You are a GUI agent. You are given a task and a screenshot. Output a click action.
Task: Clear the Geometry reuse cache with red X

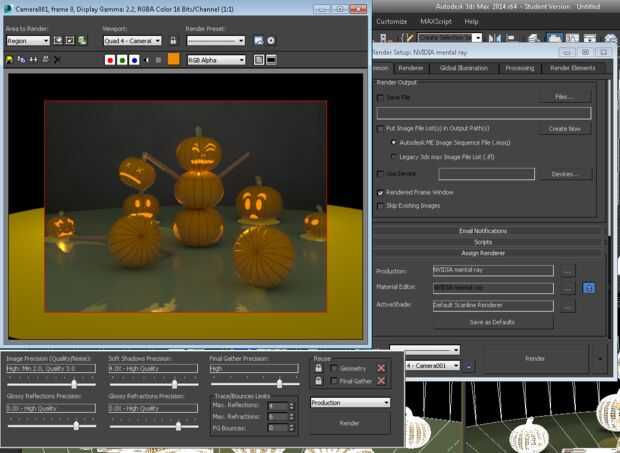[x=381, y=368]
